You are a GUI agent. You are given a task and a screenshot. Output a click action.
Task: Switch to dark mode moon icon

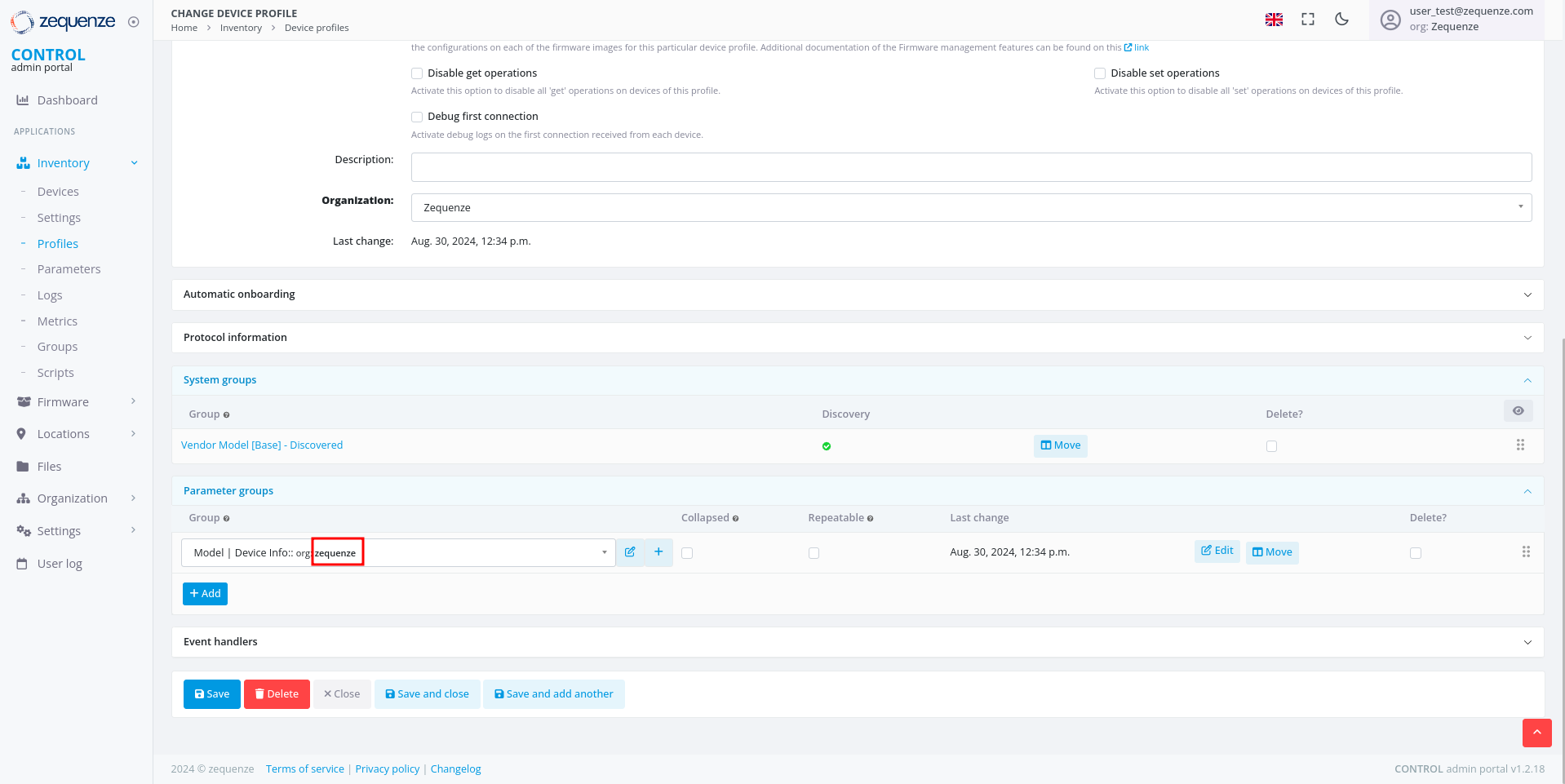(1341, 20)
